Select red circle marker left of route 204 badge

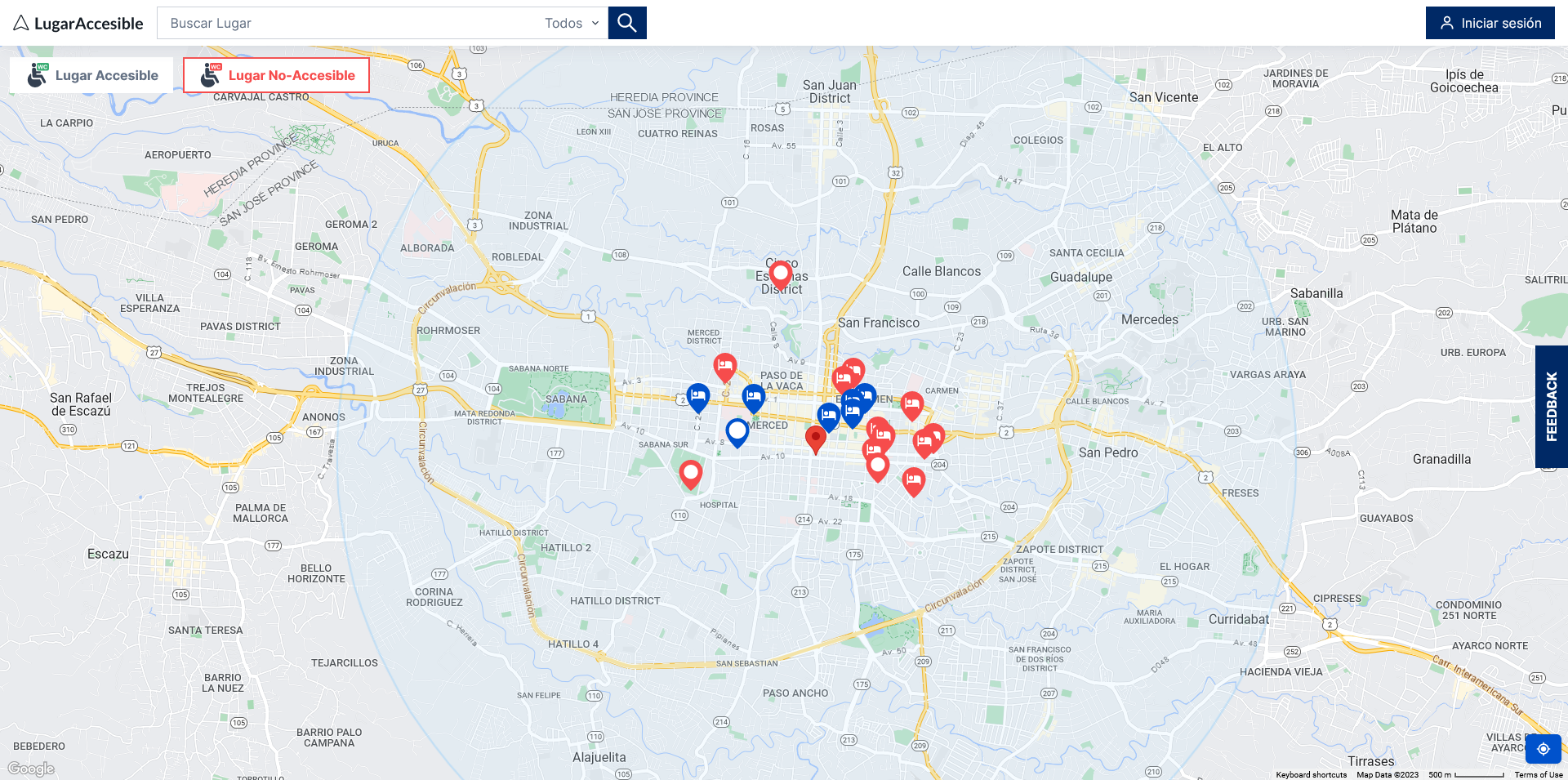(878, 467)
